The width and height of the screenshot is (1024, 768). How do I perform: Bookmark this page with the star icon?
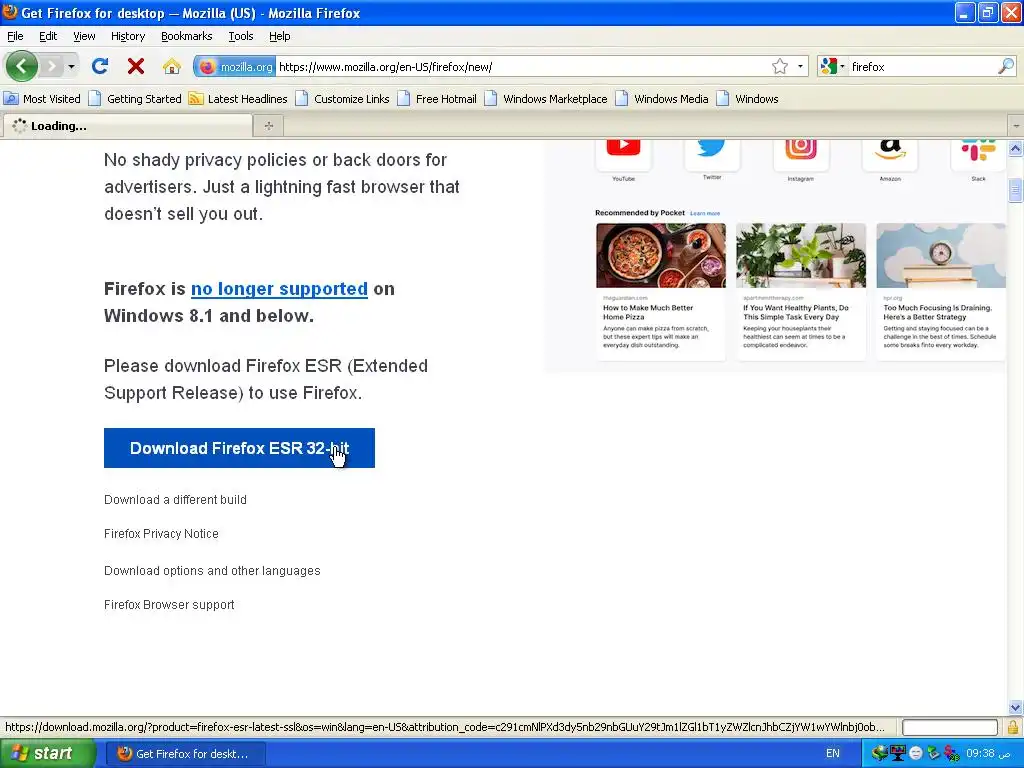click(x=780, y=66)
